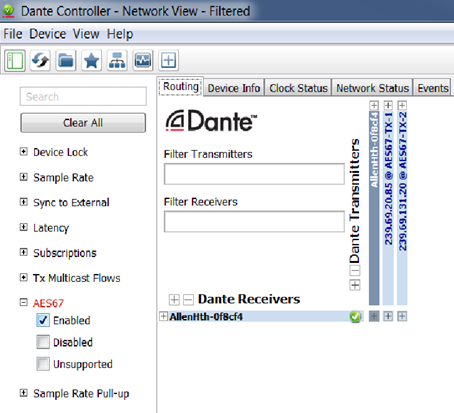Viewport: 454px width, 413px height.
Task: Expand the AllenHth-0f8cf4 receiver row
Action: point(163,316)
